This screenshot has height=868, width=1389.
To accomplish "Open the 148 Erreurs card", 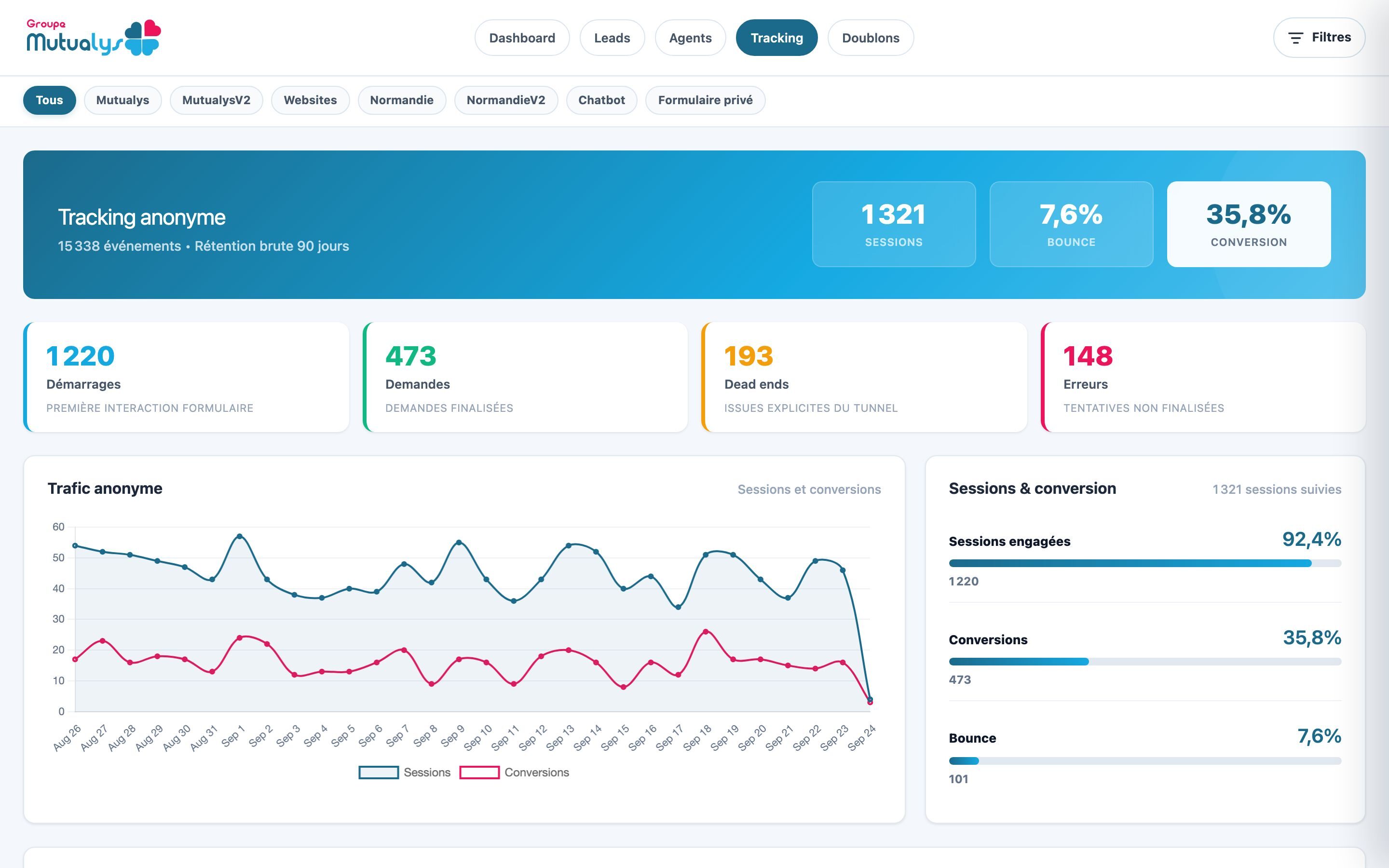I will click(x=1203, y=377).
